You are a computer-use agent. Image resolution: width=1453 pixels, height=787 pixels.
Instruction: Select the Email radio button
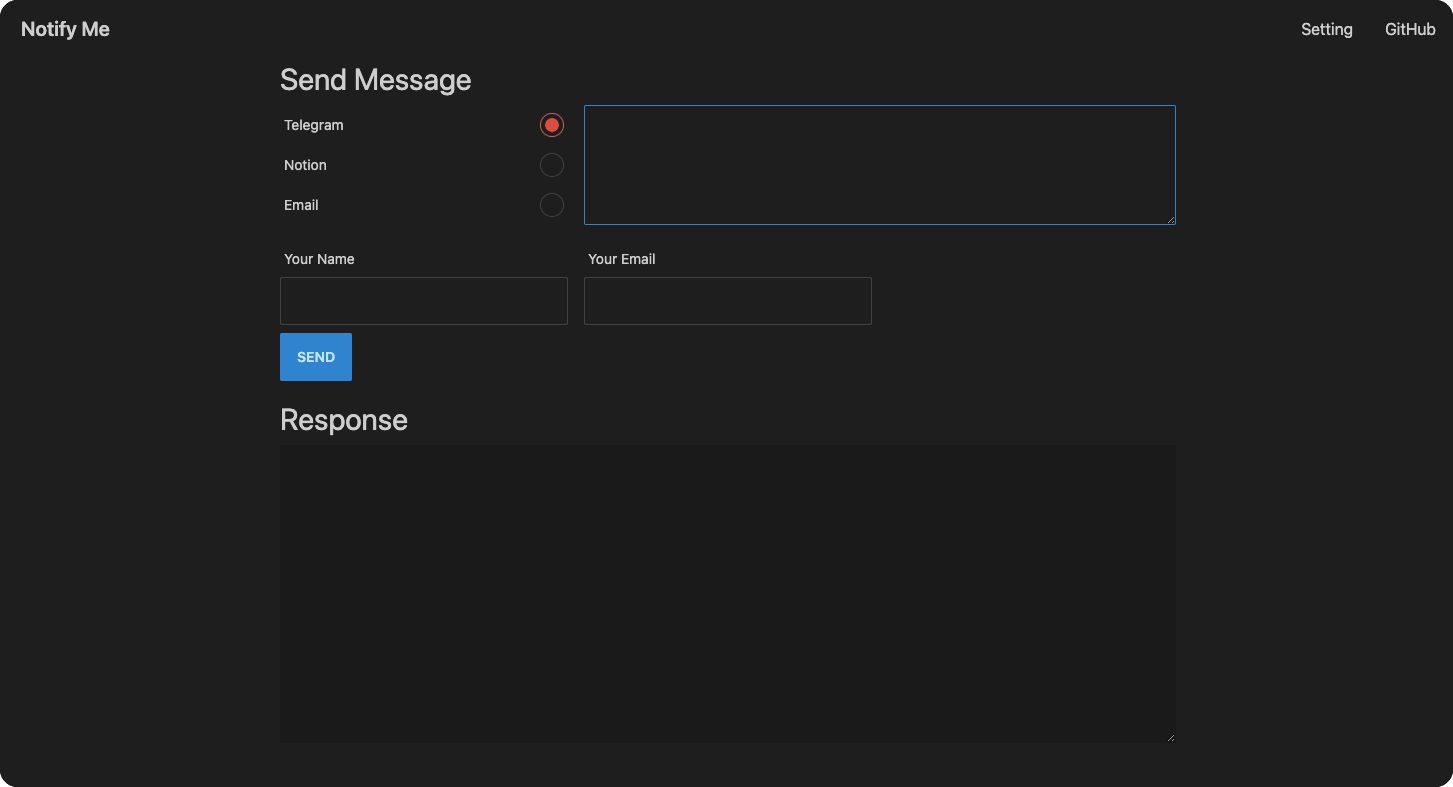point(552,205)
